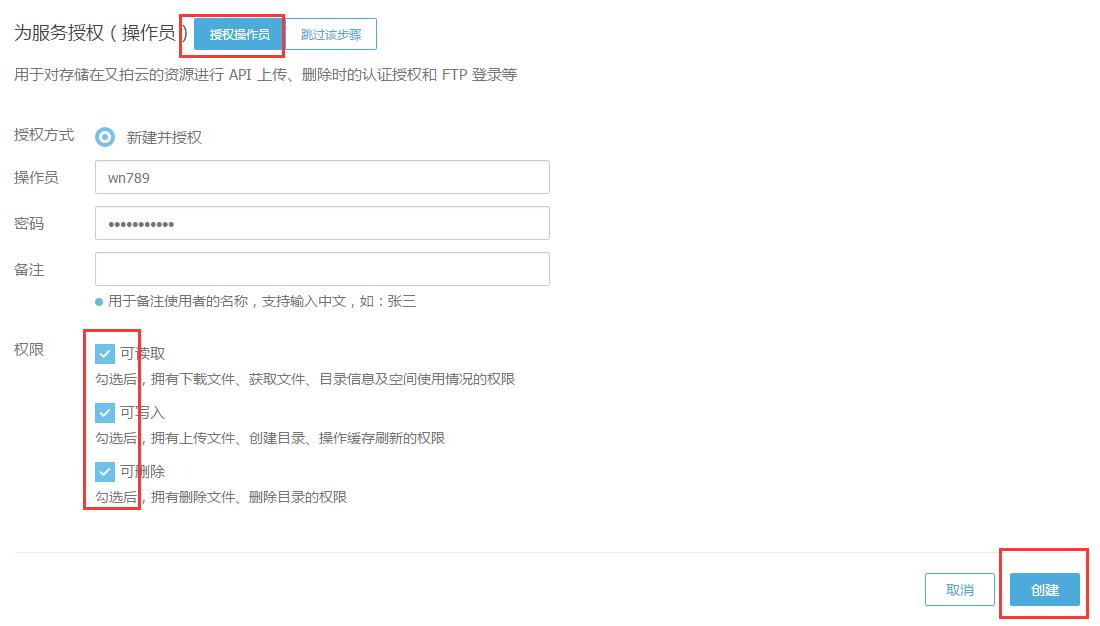Image resolution: width=1100 pixels, height=626 pixels.
Task: Click the 可读取 description about 下载文件
Action: click(x=305, y=379)
